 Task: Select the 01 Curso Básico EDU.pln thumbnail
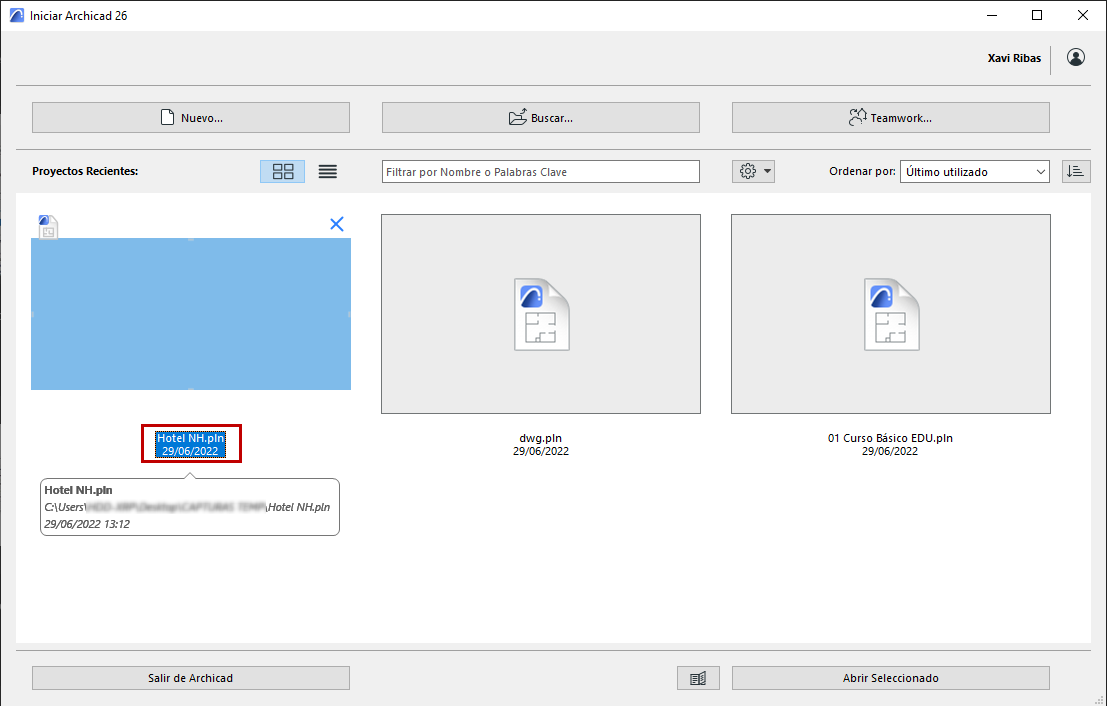pos(891,314)
